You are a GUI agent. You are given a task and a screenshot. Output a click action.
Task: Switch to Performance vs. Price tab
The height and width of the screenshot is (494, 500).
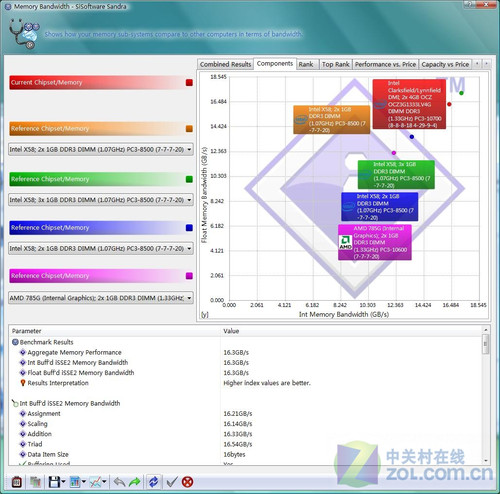[385, 64]
